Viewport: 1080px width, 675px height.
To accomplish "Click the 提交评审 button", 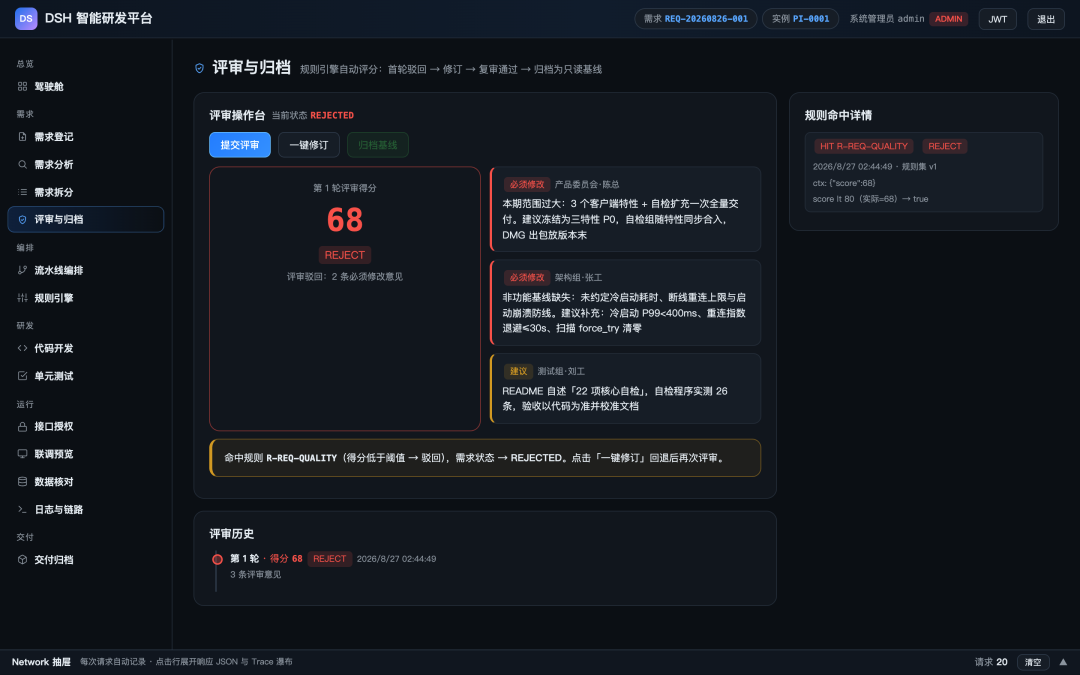I will (x=240, y=145).
